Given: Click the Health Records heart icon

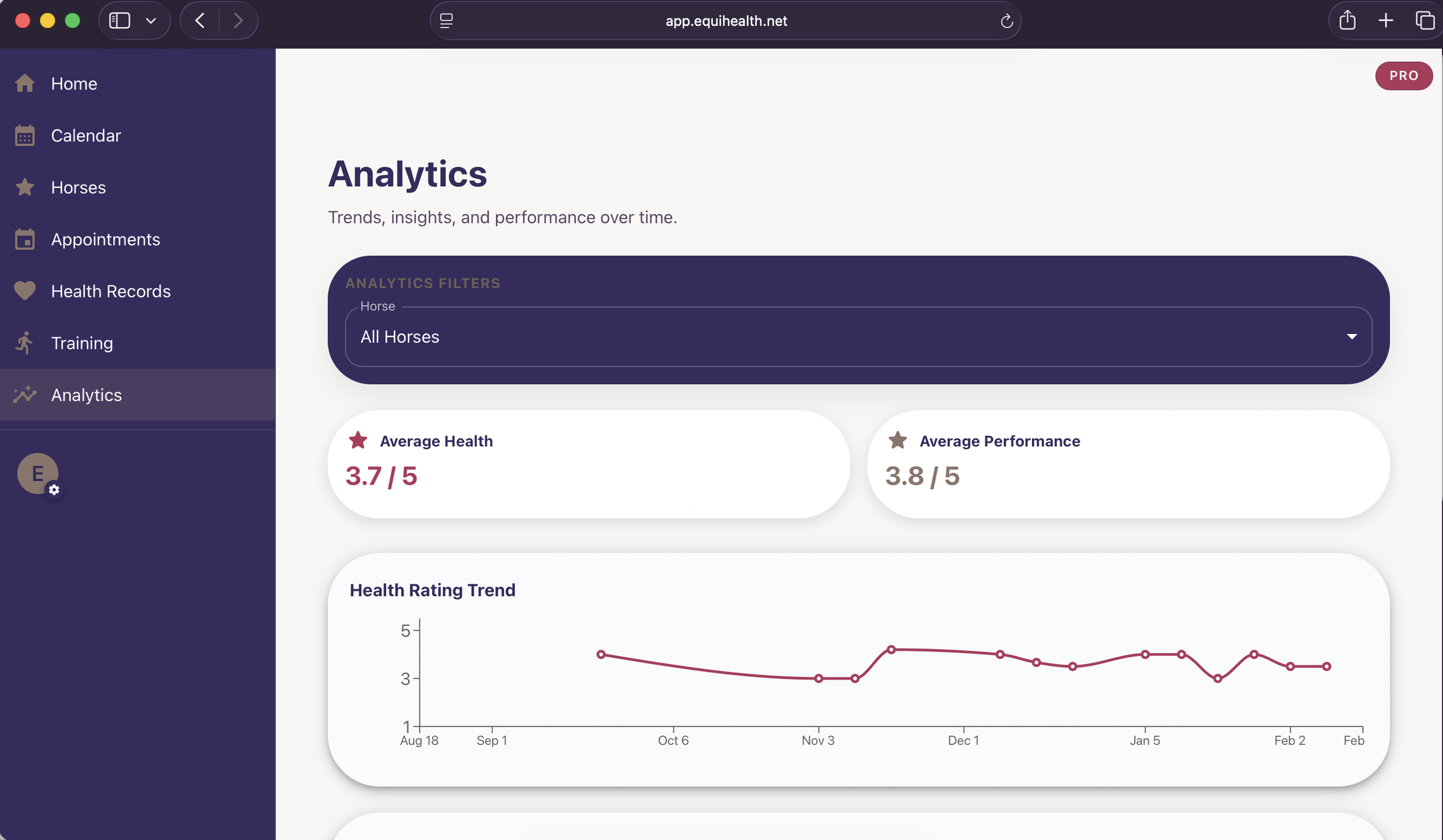Looking at the screenshot, I should click(x=25, y=291).
